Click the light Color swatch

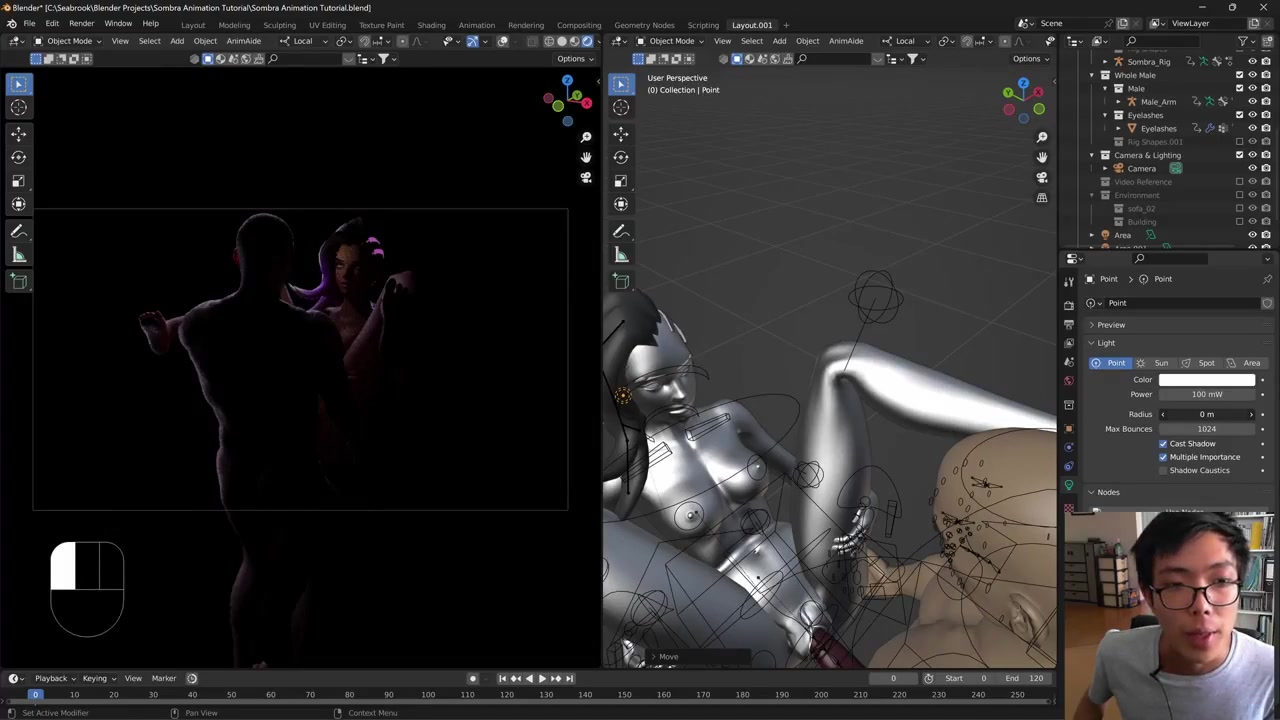click(x=1206, y=380)
